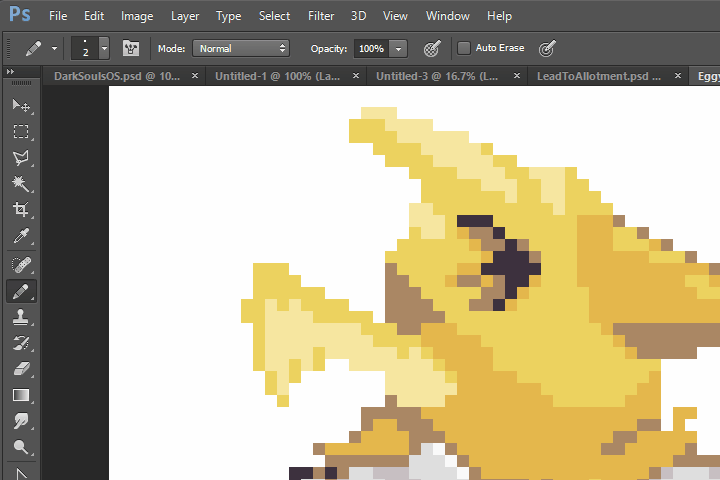
Task: Select the Magic Wand tool
Action: (21, 184)
